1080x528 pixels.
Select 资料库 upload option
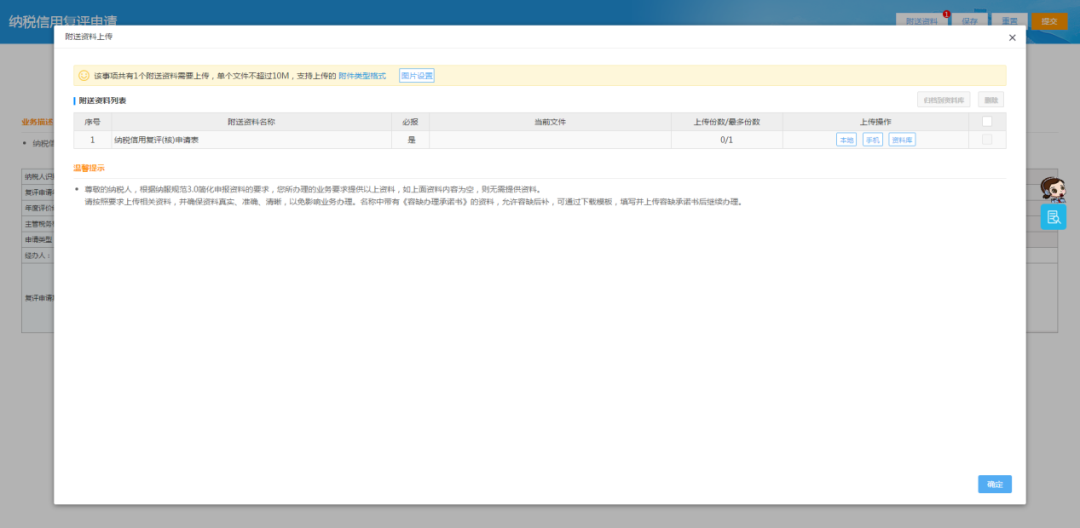coord(902,140)
